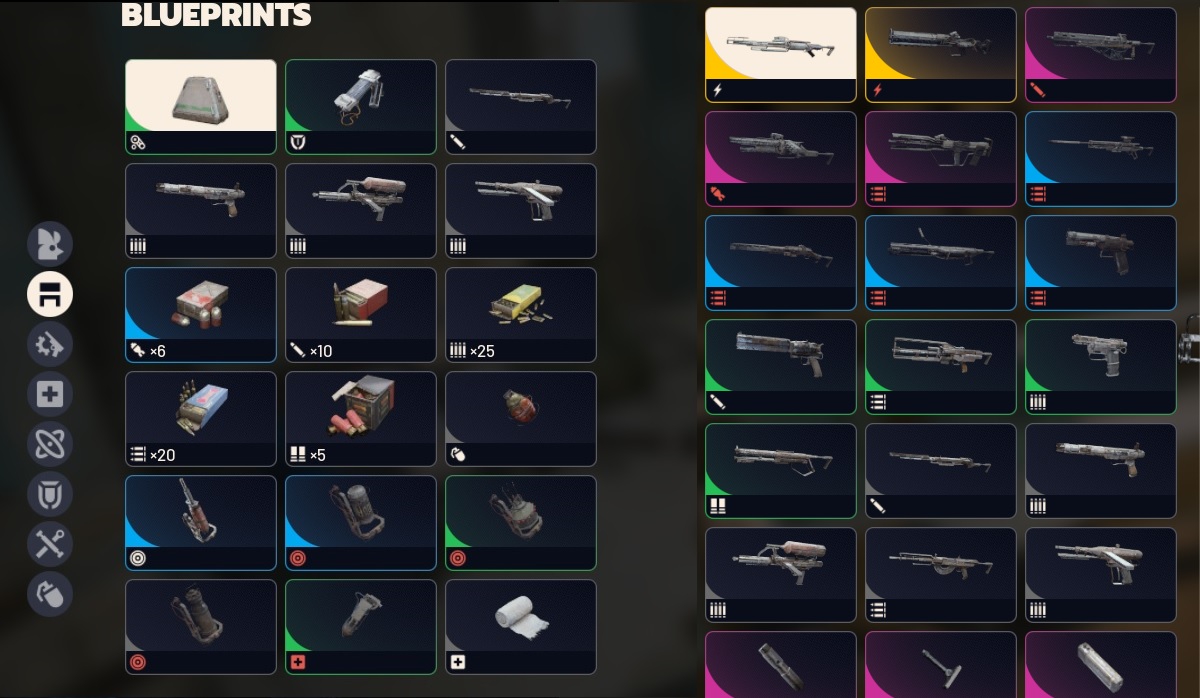
Task: Choose the yellow ammo box labeled ×25
Action: point(521,315)
